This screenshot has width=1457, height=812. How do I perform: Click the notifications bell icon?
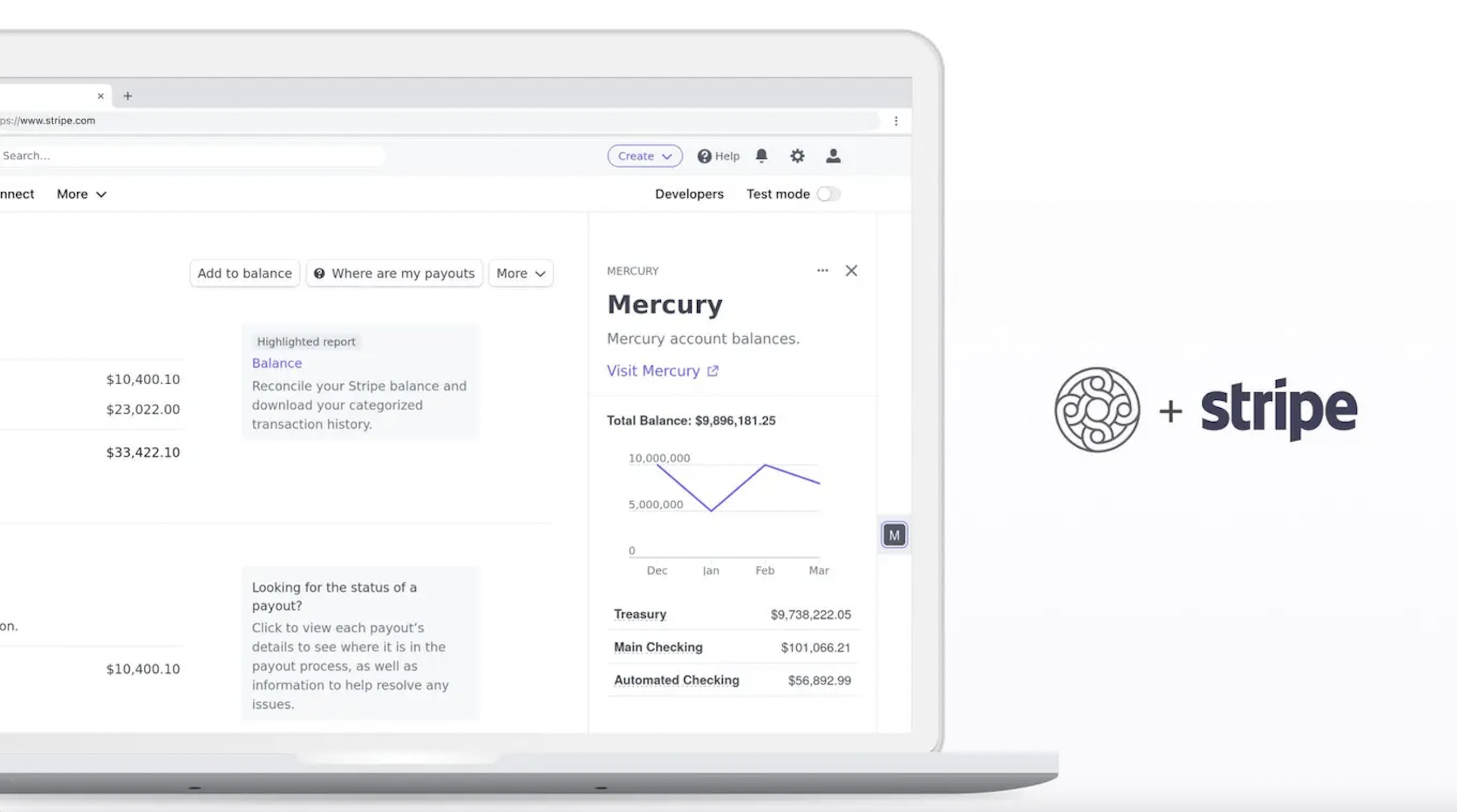[x=762, y=155]
